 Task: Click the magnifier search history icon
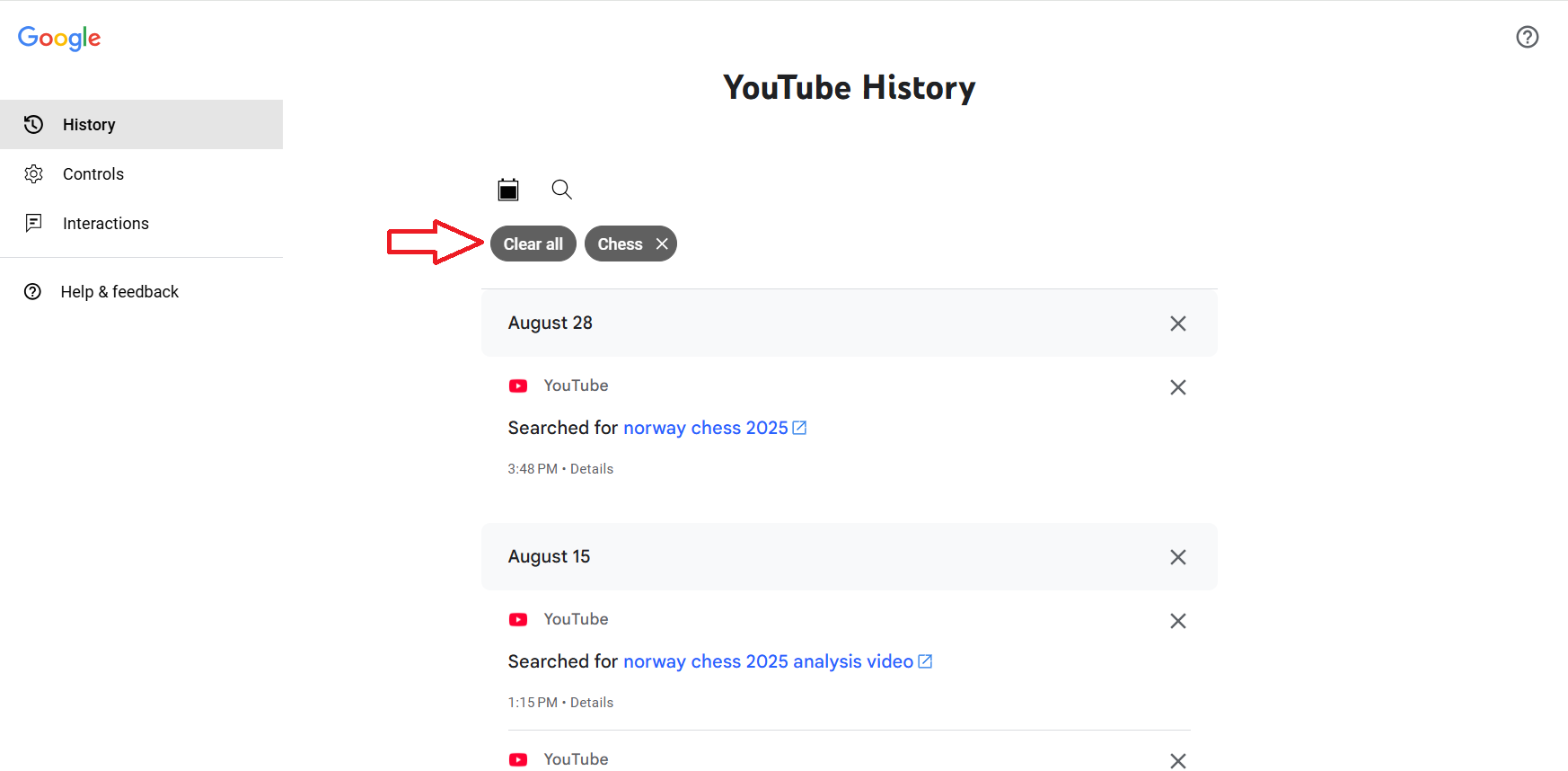[x=561, y=189]
